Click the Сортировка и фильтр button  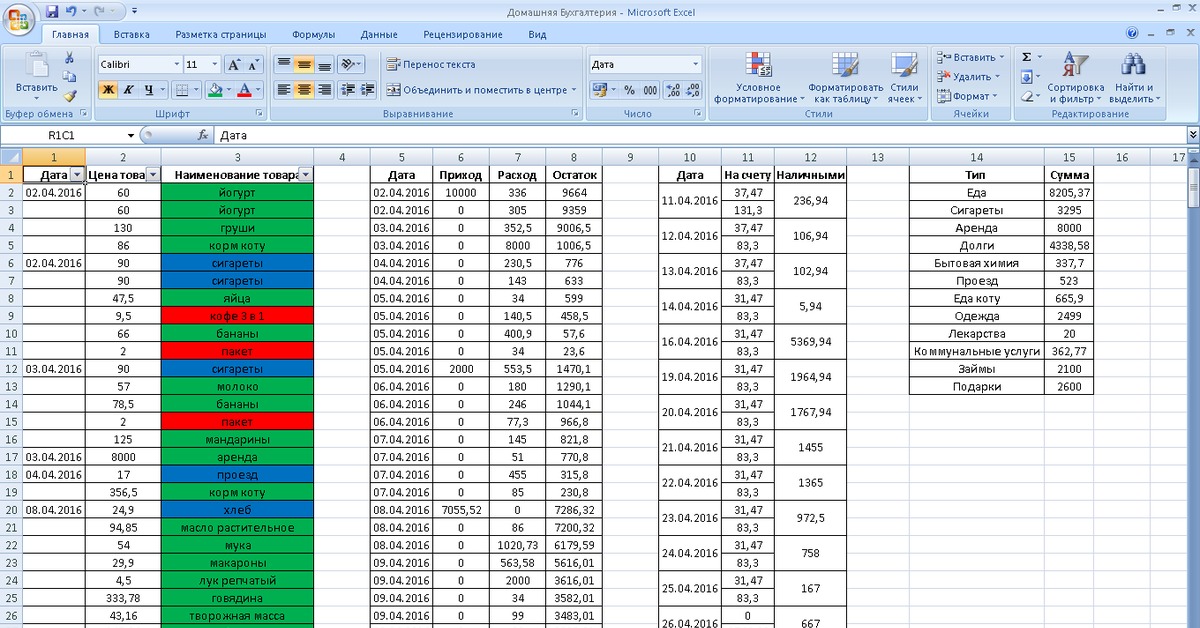pyautogui.click(x=1075, y=80)
